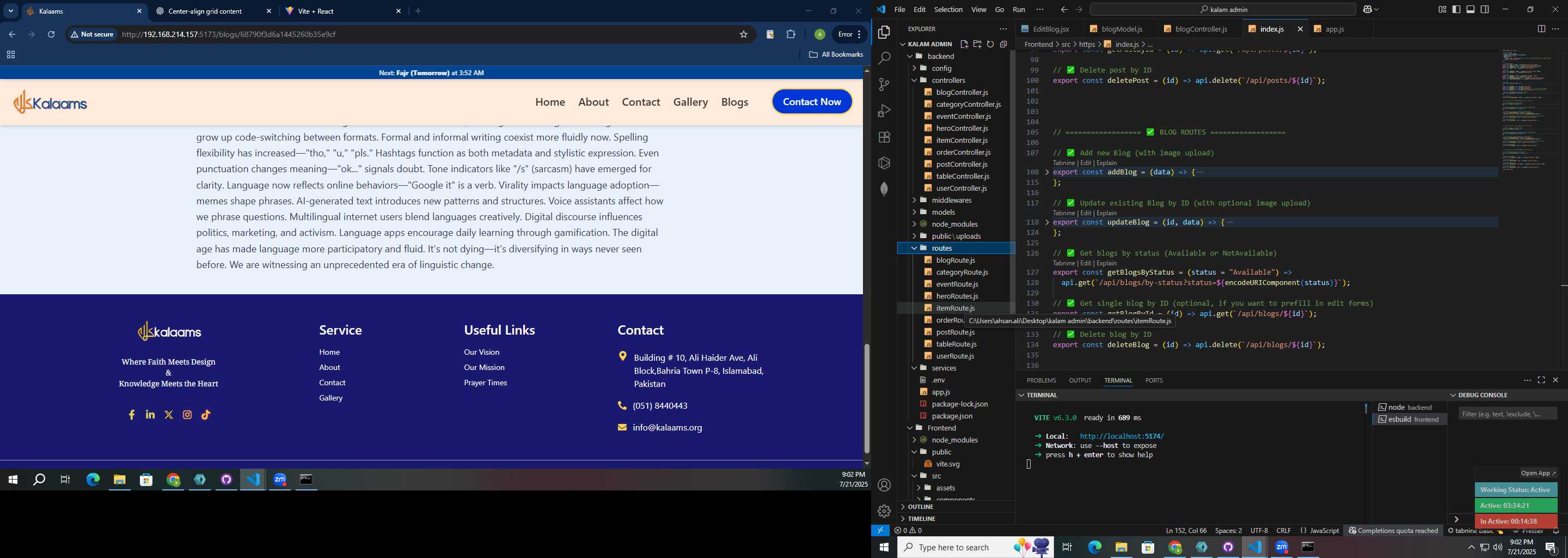Image resolution: width=1568 pixels, height=558 pixels.
Task: Open the Accounts menu in the activity bar
Action: coord(884,485)
